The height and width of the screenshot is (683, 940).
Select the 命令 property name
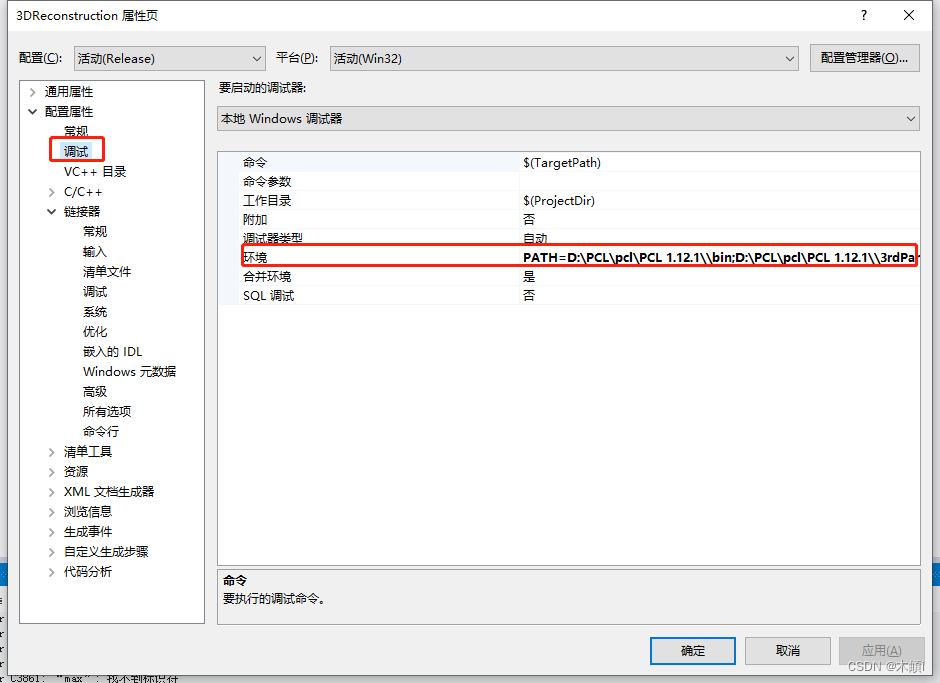point(255,163)
